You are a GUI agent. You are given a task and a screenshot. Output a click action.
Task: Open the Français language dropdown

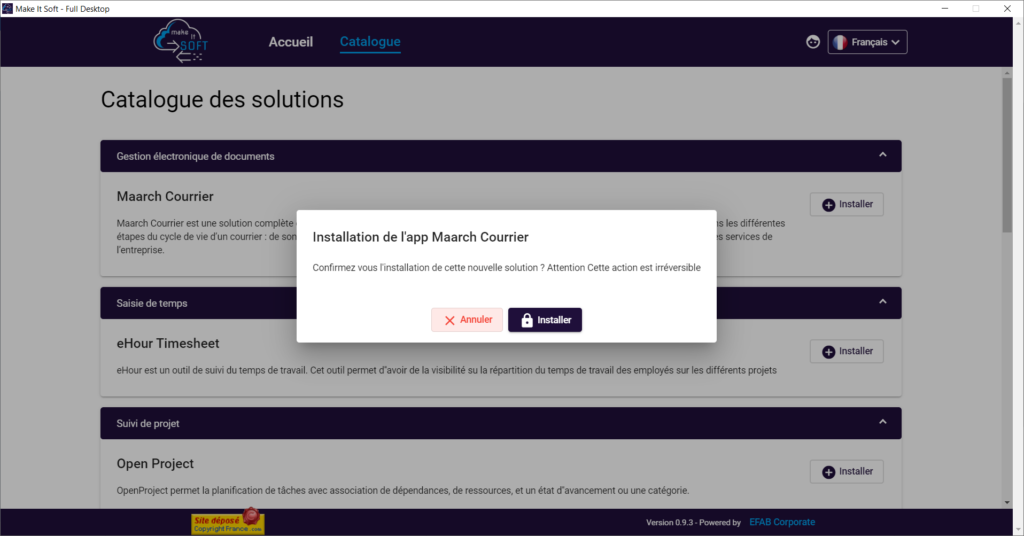(x=867, y=42)
